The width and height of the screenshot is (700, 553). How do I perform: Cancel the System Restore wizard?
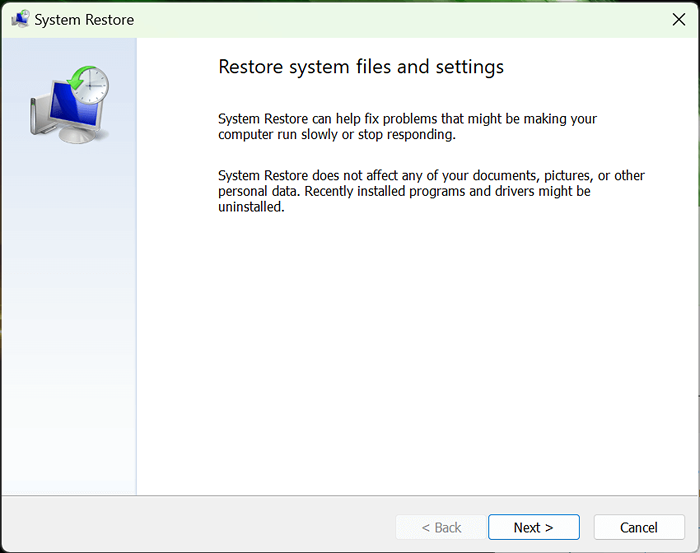639,527
